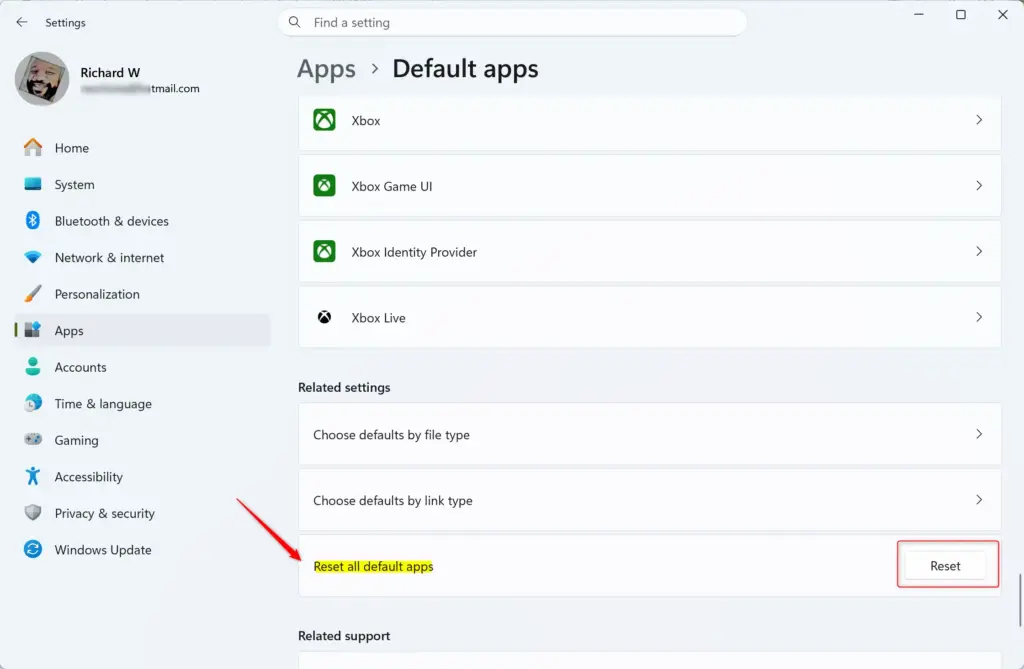Click the Default apps page title

click(x=466, y=69)
